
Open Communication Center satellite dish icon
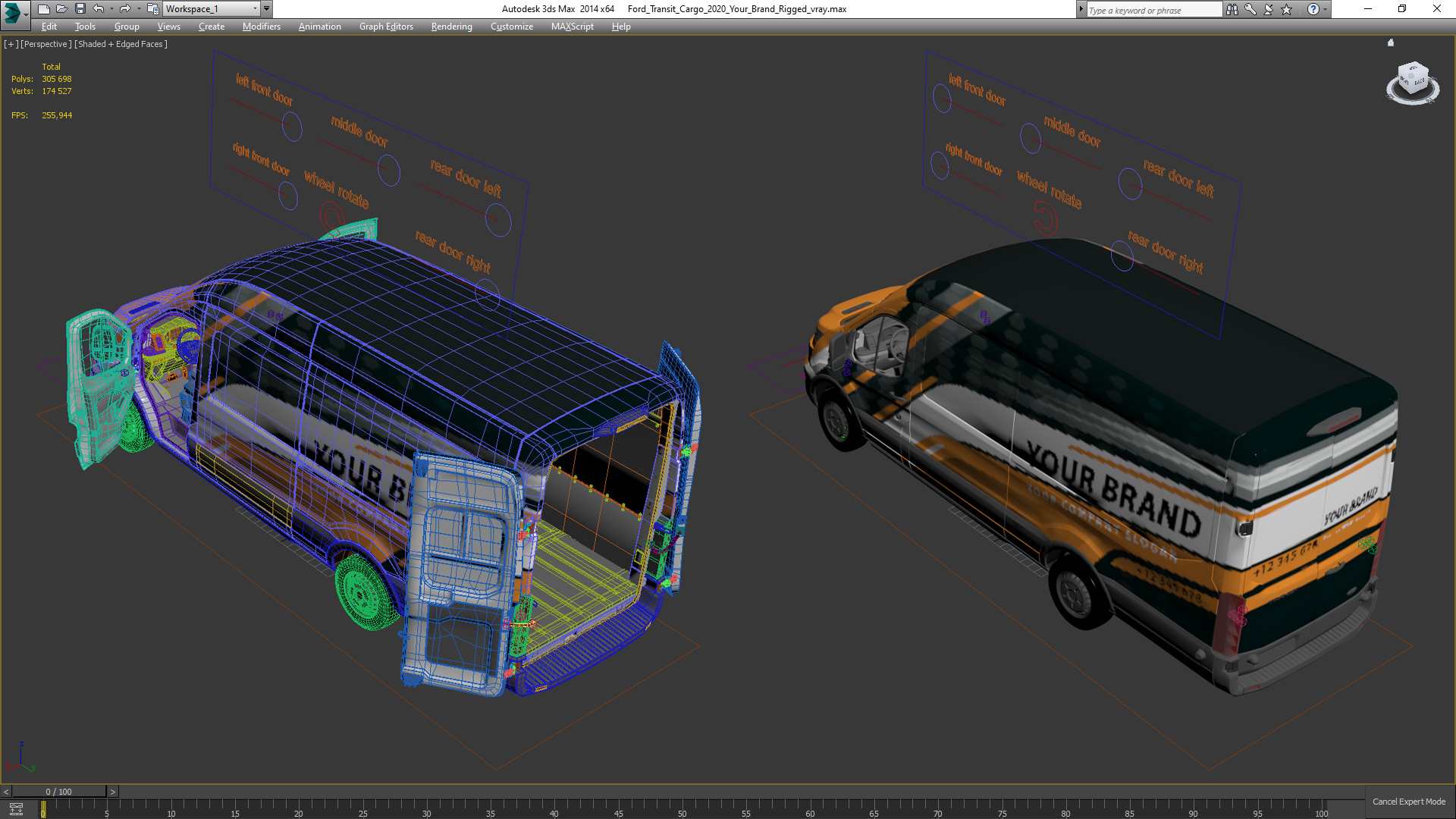click(x=1269, y=9)
